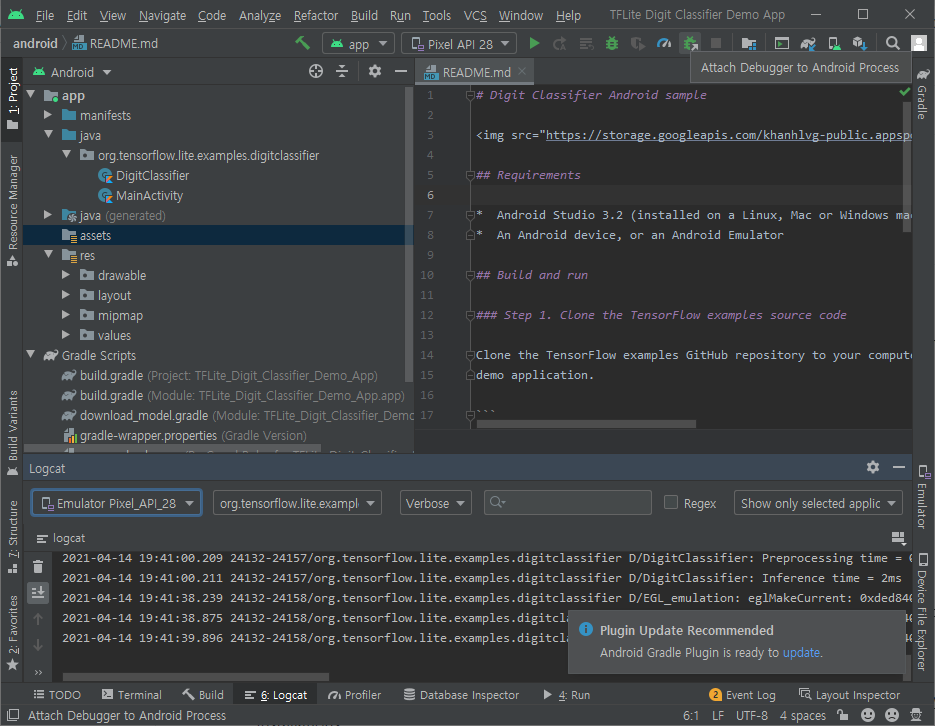Image resolution: width=935 pixels, height=726 pixels.
Task: Click Collapse All icon in Project panel
Action: coord(342,72)
